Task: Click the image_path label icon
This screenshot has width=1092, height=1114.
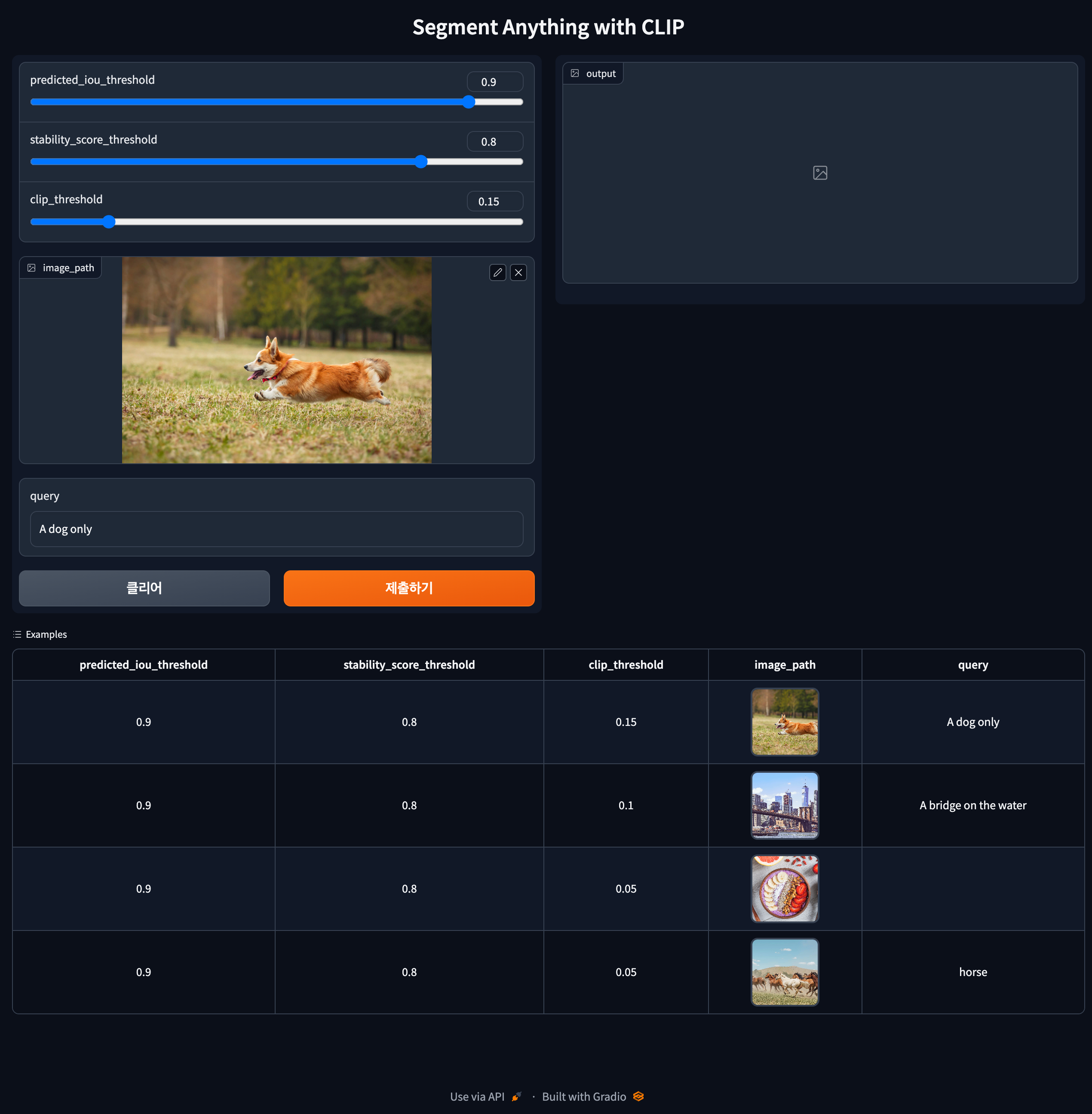Action: point(31,268)
